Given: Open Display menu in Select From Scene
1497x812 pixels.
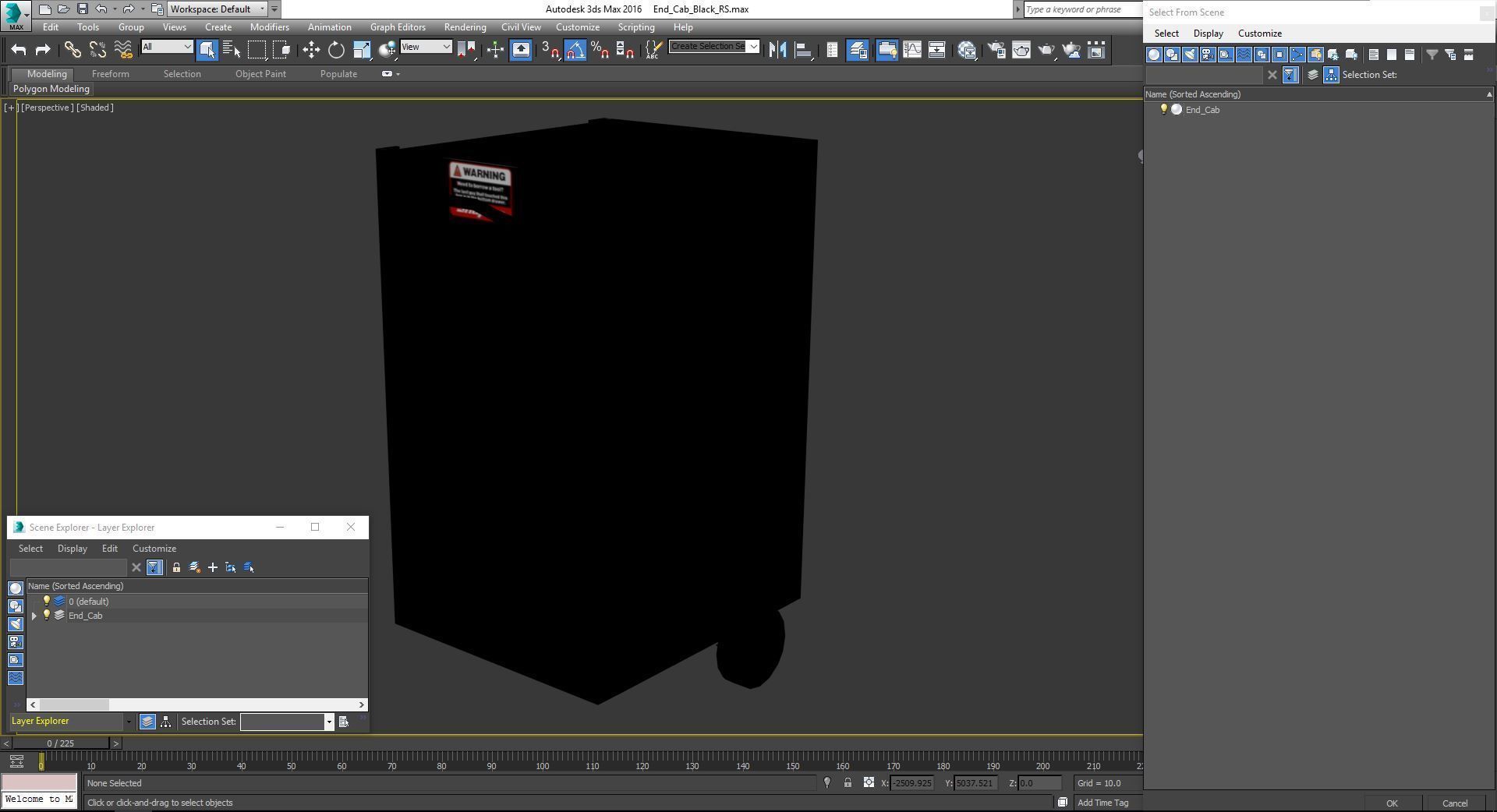Looking at the screenshot, I should (x=1208, y=34).
